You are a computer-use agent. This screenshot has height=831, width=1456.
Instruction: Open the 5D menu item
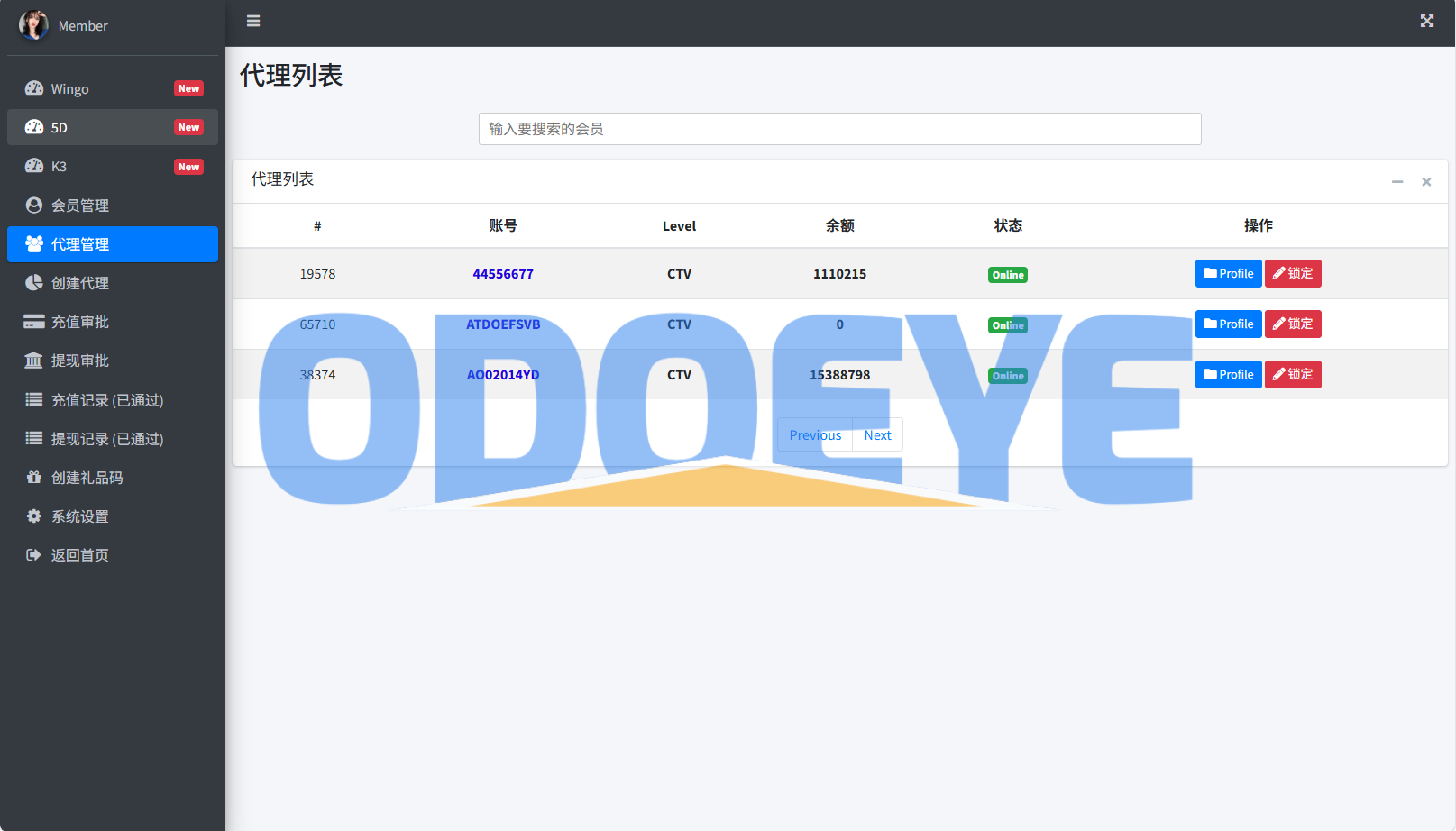pyautogui.click(x=113, y=127)
